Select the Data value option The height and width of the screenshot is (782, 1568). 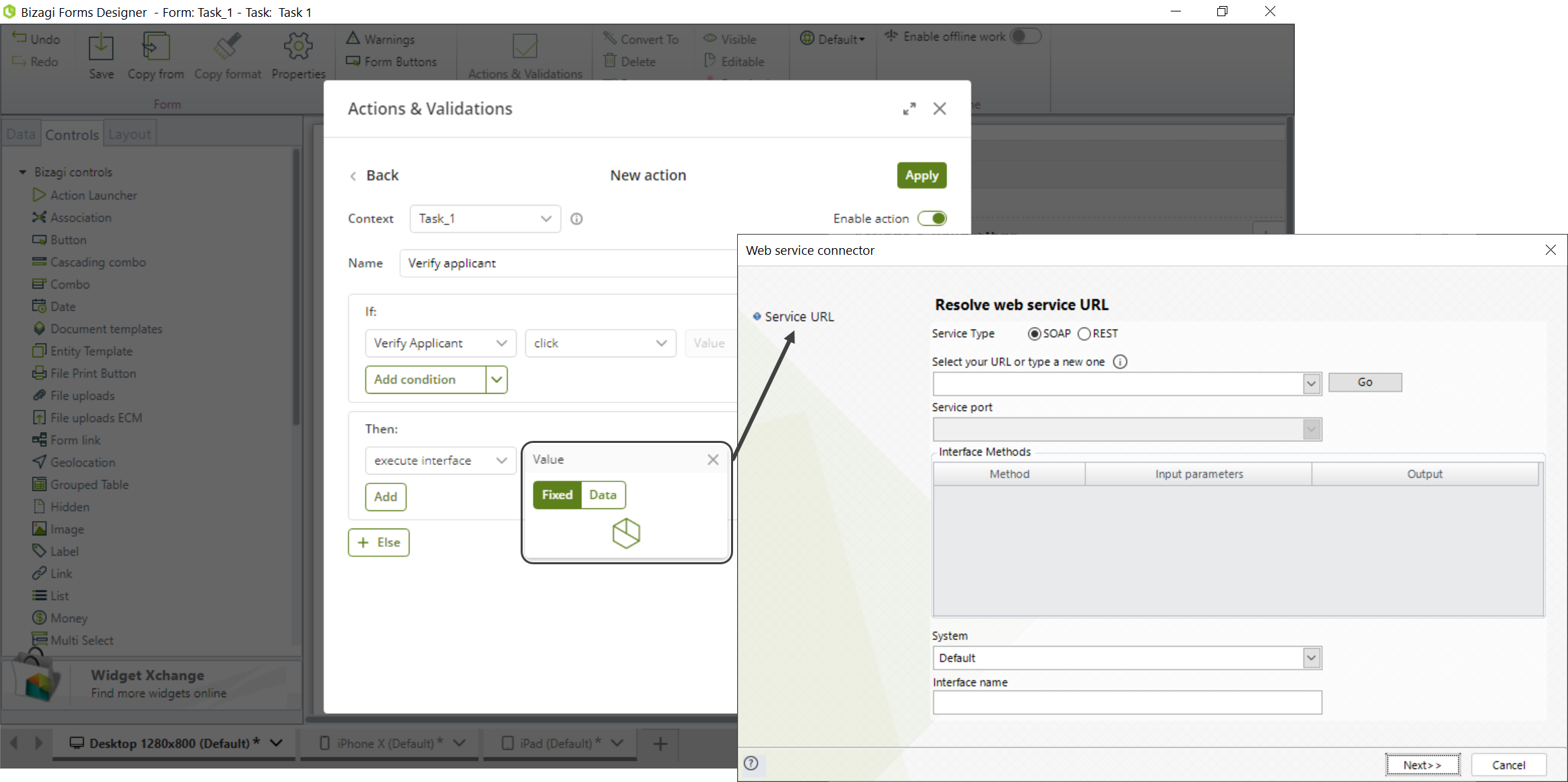pos(603,495)
